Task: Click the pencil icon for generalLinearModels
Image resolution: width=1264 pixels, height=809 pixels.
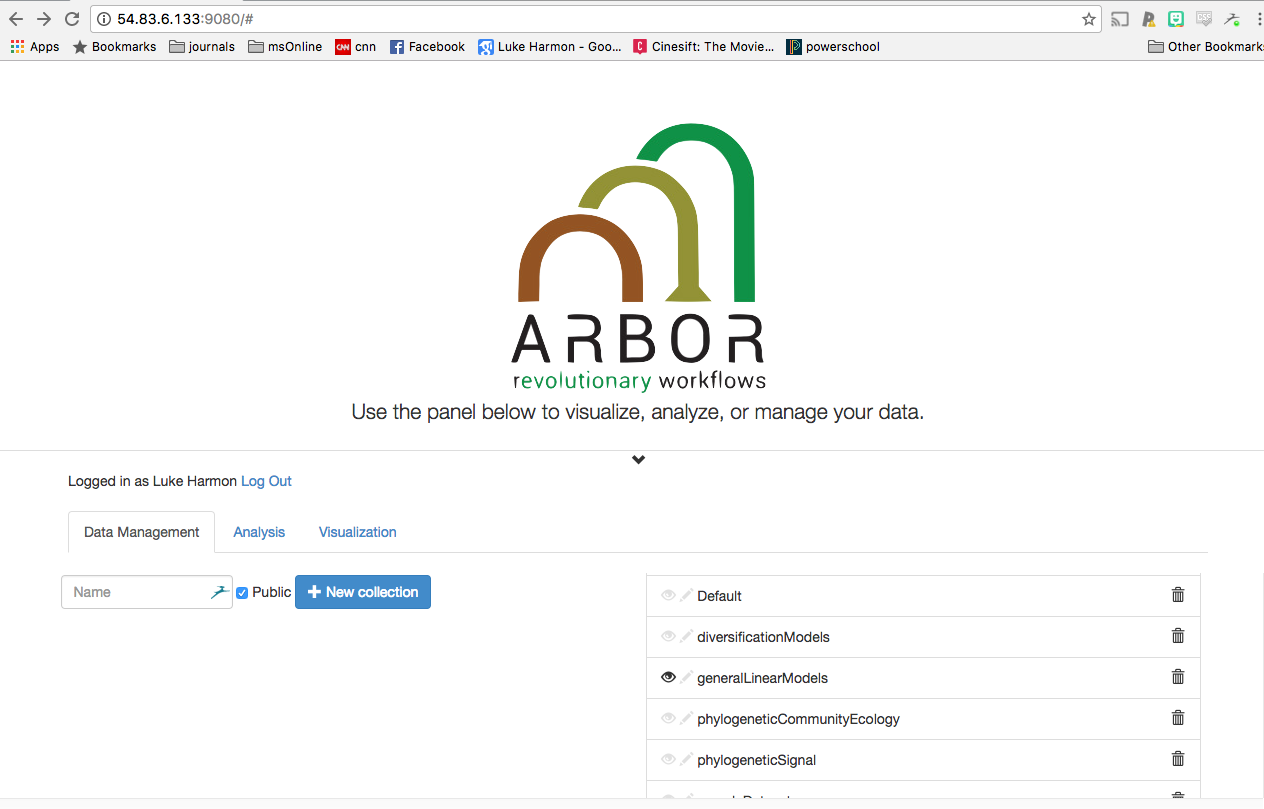Action: tap(686, 677)
